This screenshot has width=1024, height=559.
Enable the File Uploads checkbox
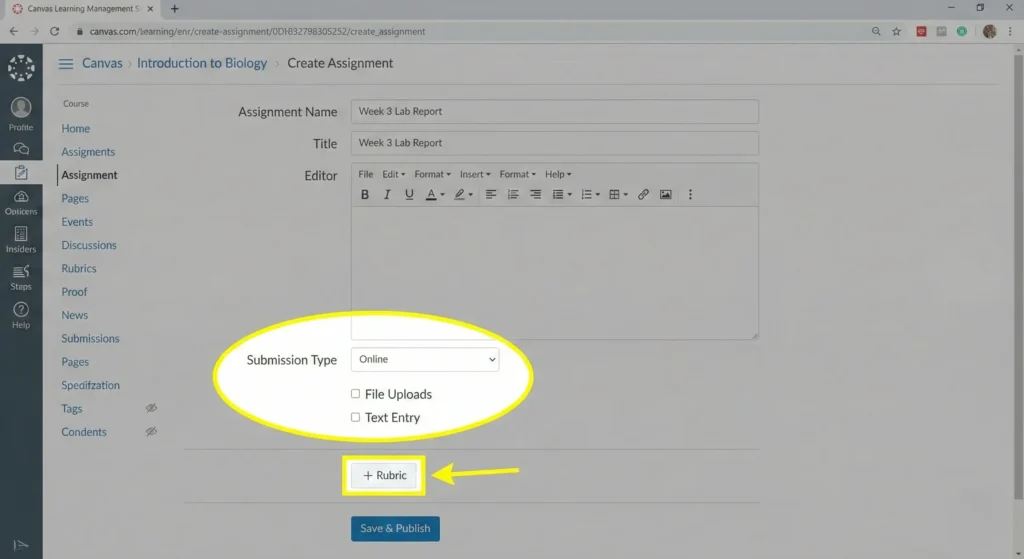(355, 394)
